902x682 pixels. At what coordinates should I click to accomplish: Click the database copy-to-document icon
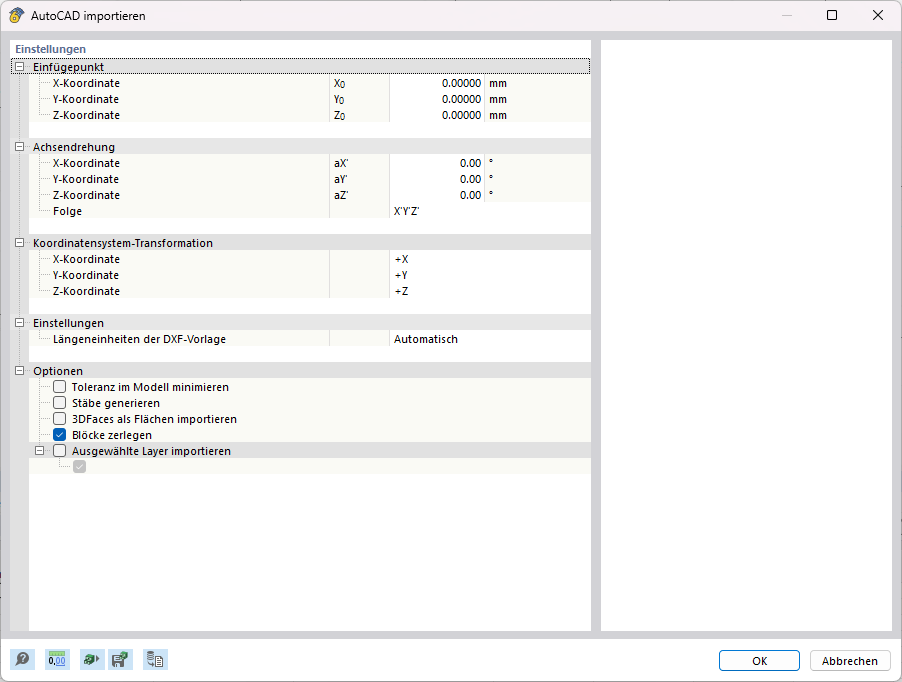click(155, 660)
